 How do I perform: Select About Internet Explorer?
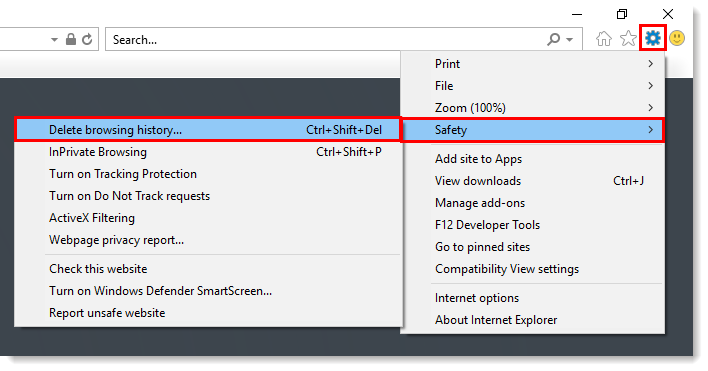[x=533, y=320]
